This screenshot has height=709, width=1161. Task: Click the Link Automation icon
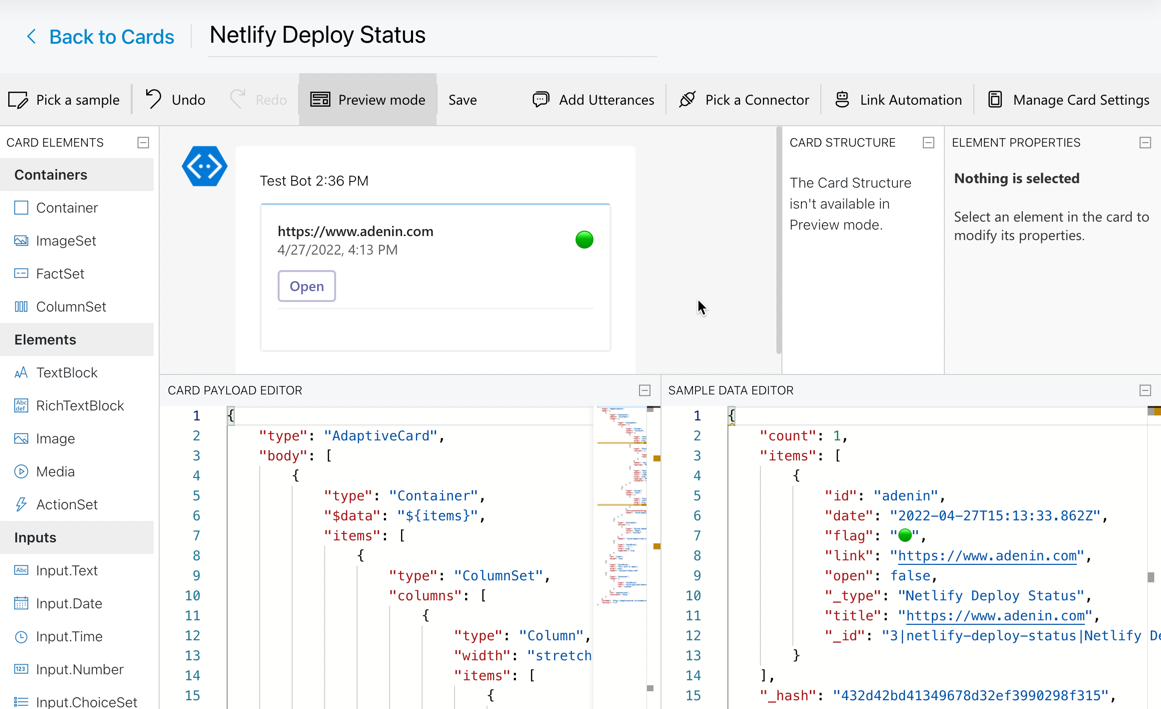coord(842,100)
